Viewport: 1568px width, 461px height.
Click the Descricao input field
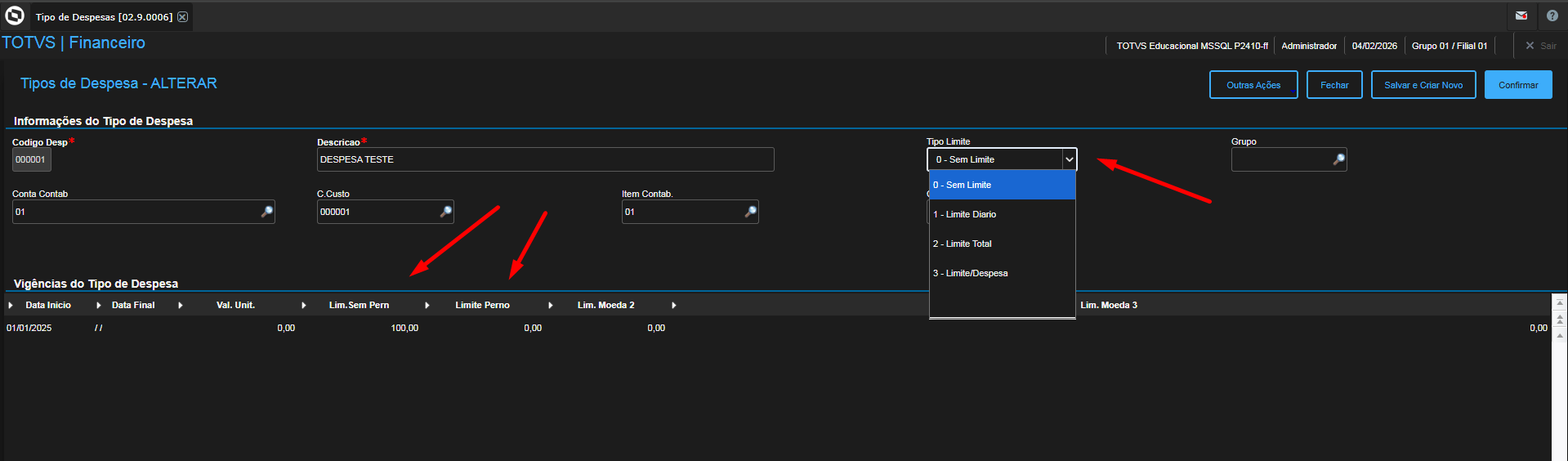(545, 159)
